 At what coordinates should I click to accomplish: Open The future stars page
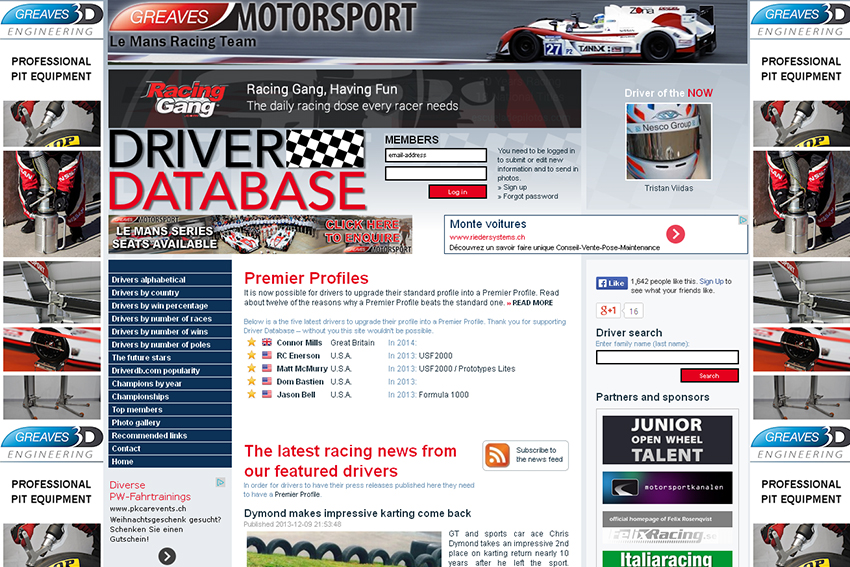point(170,358)
